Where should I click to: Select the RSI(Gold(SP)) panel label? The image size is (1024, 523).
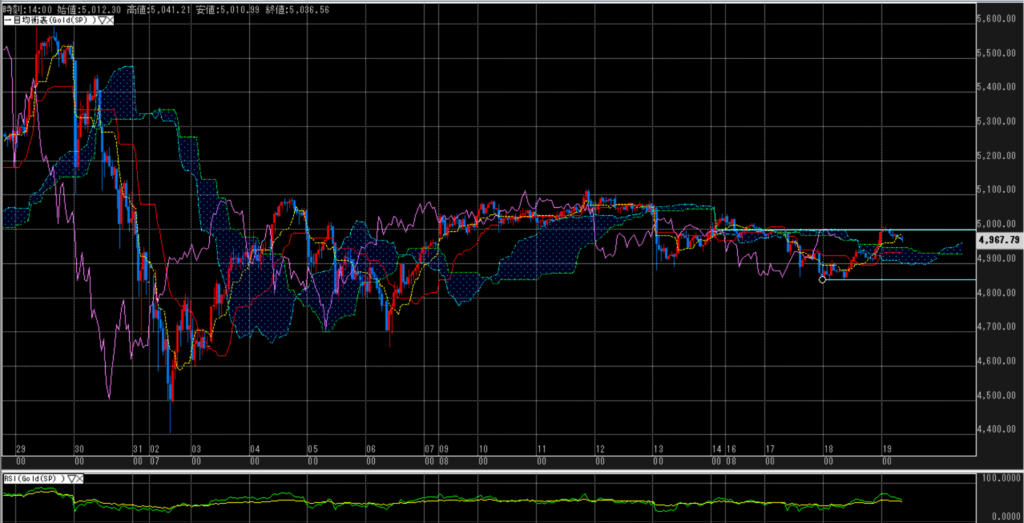pos(32,479)
